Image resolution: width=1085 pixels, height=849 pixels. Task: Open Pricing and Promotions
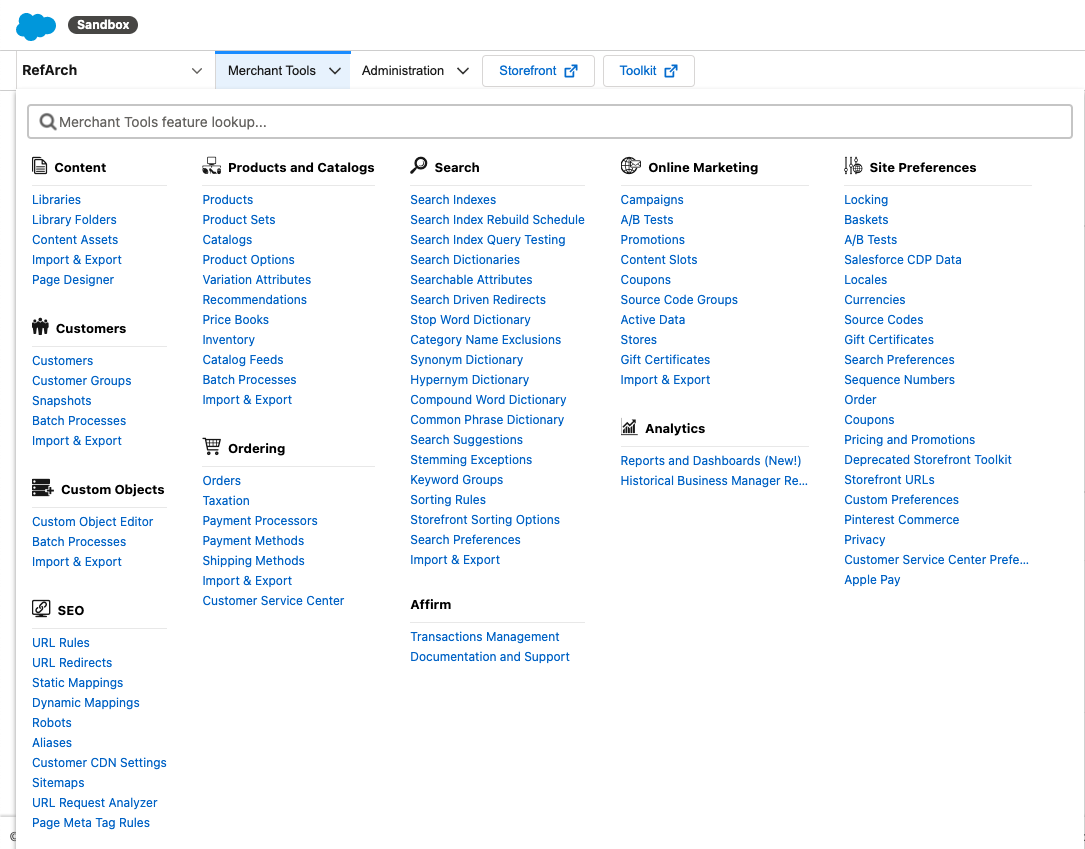pos(909,440)
